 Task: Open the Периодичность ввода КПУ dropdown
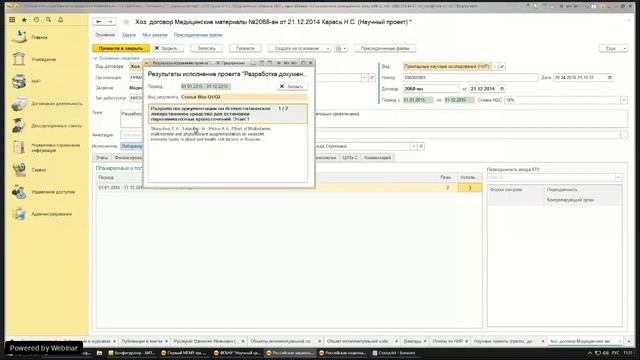tap(618, 178)
